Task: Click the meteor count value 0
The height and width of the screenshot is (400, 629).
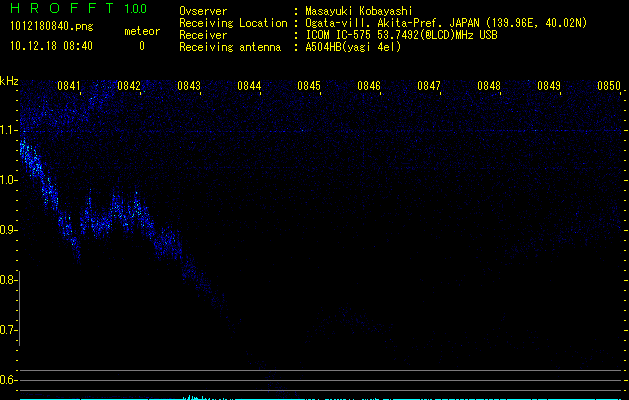Action: 142,46
